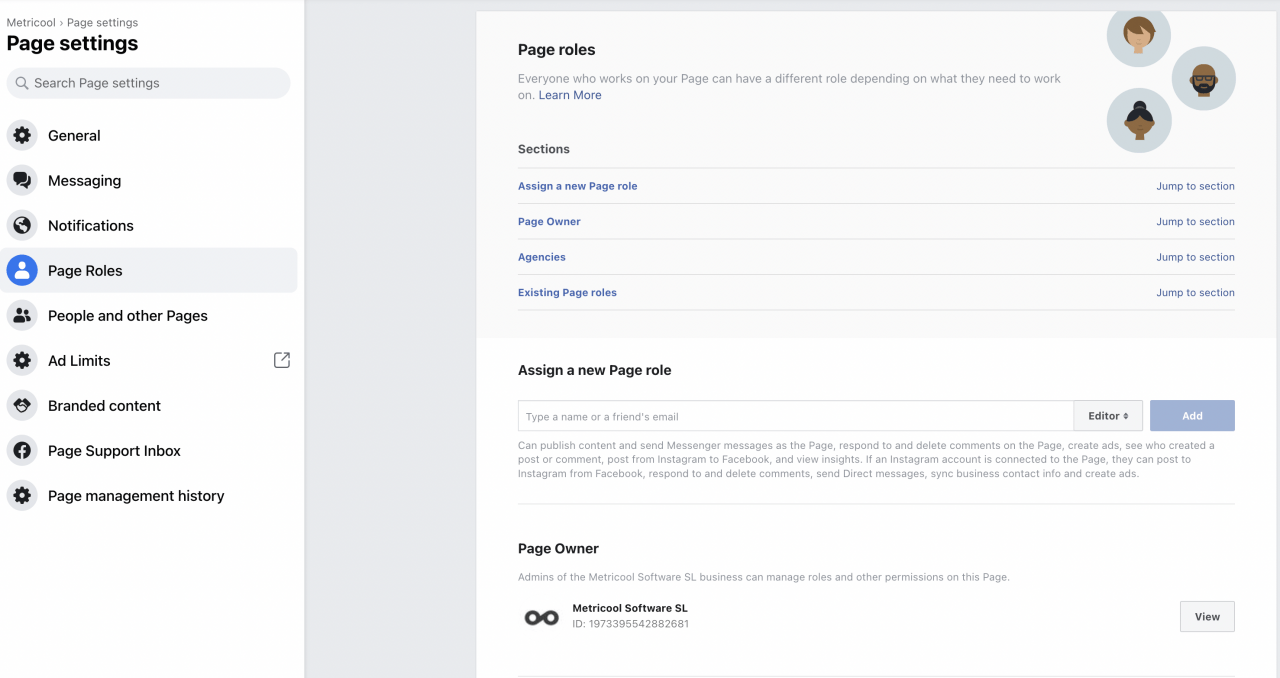Select the Messaging settings icon
1280x678 pixels.
[22, 180]
